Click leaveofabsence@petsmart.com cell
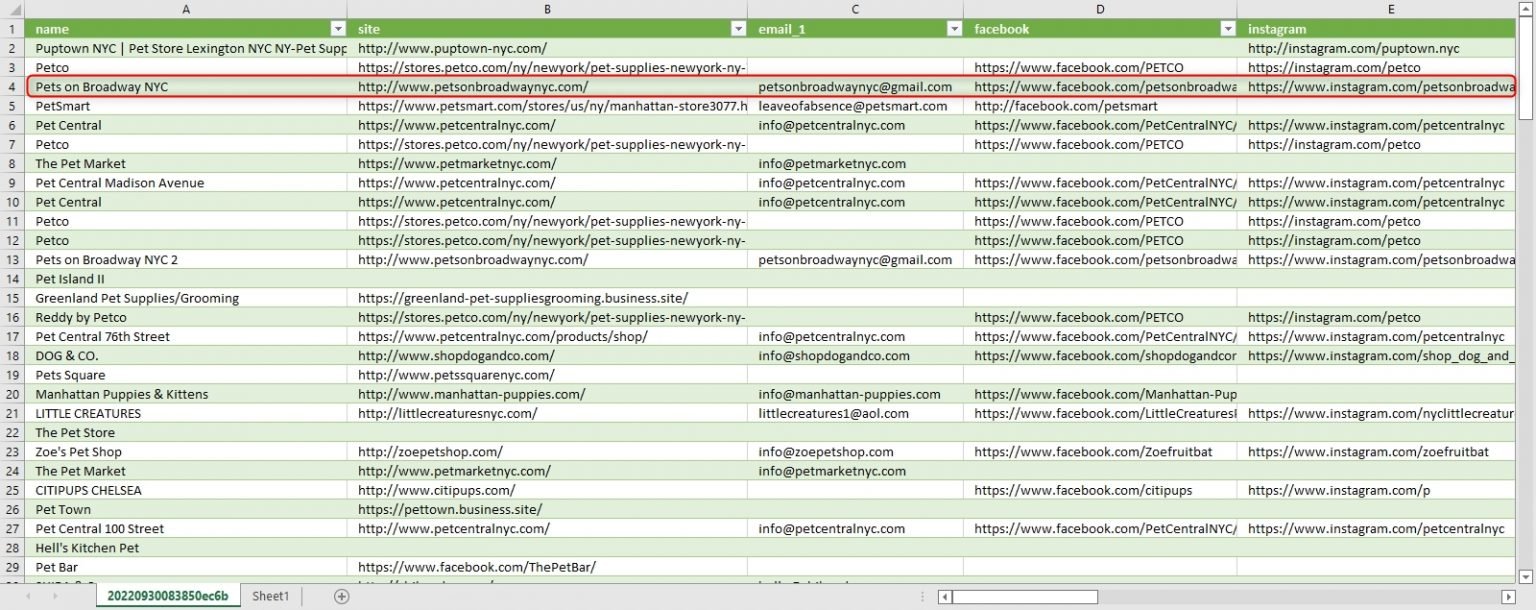This screenshot has height=610, width=1536. [856, 106]
